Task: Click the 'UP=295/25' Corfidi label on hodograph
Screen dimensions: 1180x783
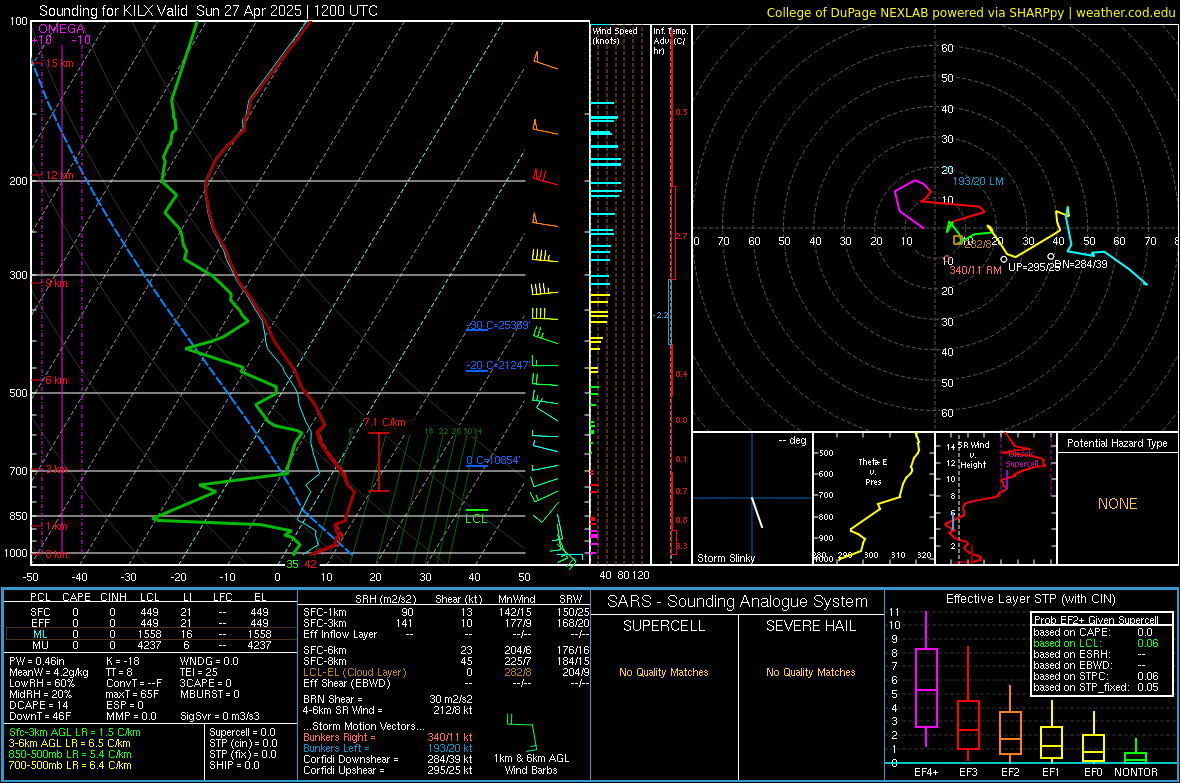Action: pyautogui.click(x=1034, y=267)
